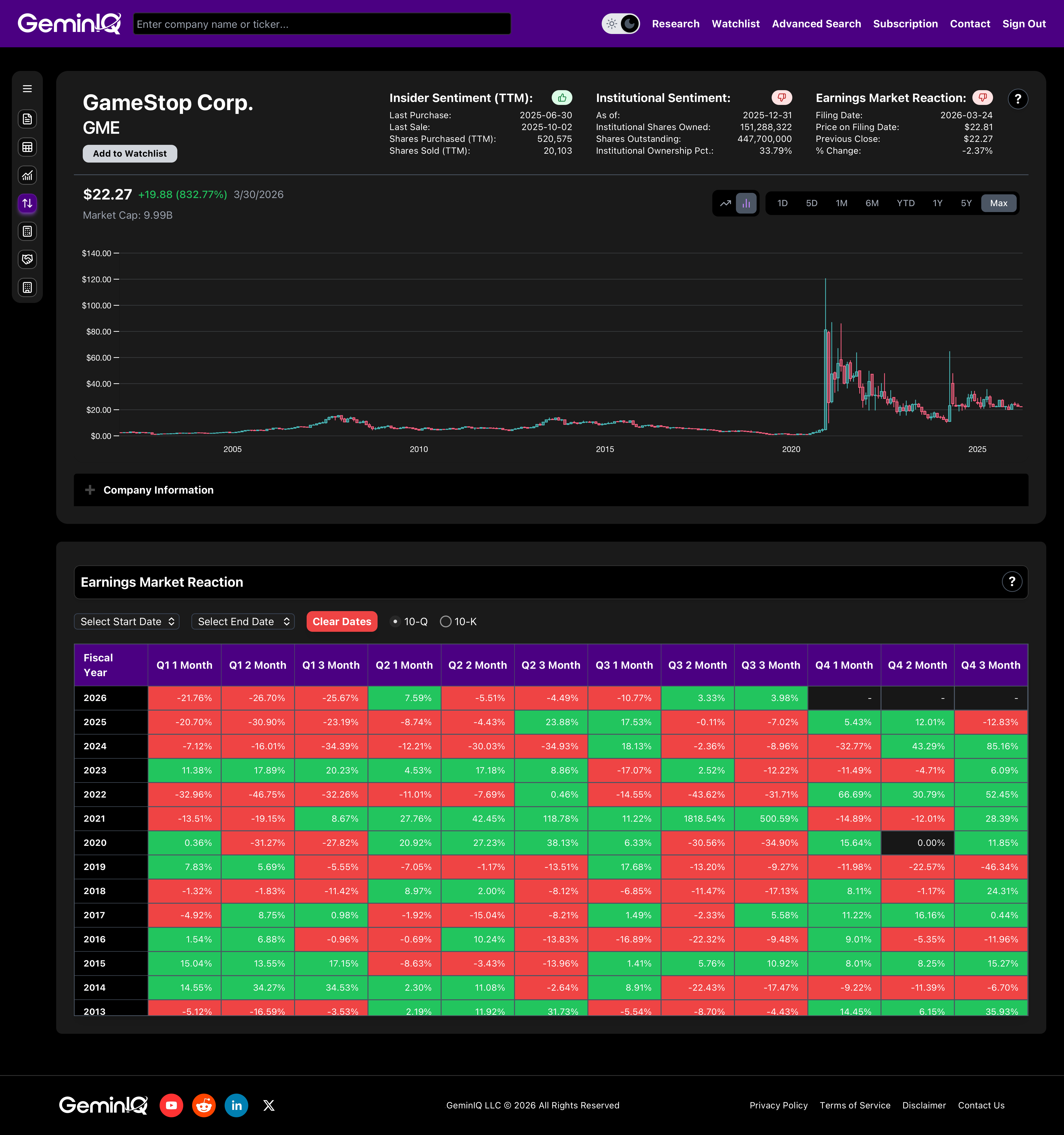Select the YTD chart range
1064x1135 pixels.
pyautogui.click(x=906, y=203)
